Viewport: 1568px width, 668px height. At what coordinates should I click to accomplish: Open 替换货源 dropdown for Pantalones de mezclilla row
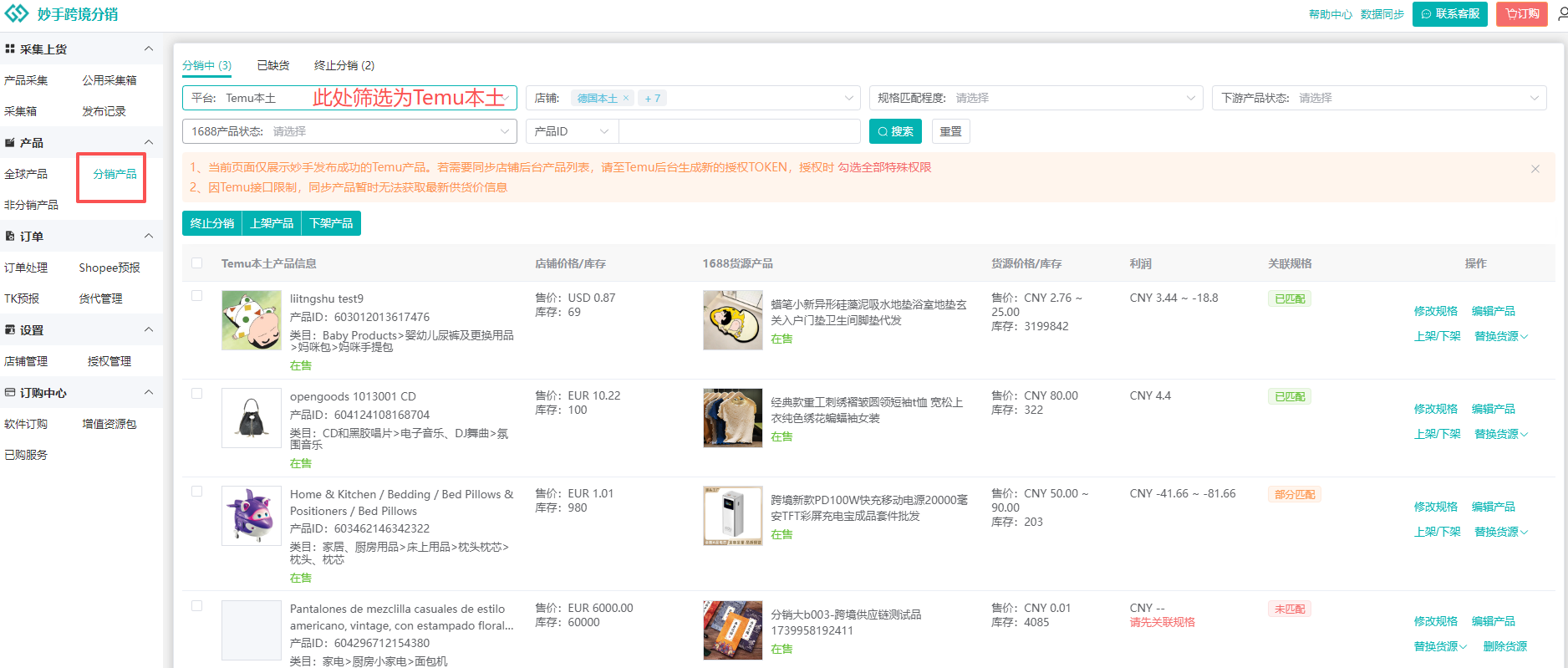point(1440,646)
